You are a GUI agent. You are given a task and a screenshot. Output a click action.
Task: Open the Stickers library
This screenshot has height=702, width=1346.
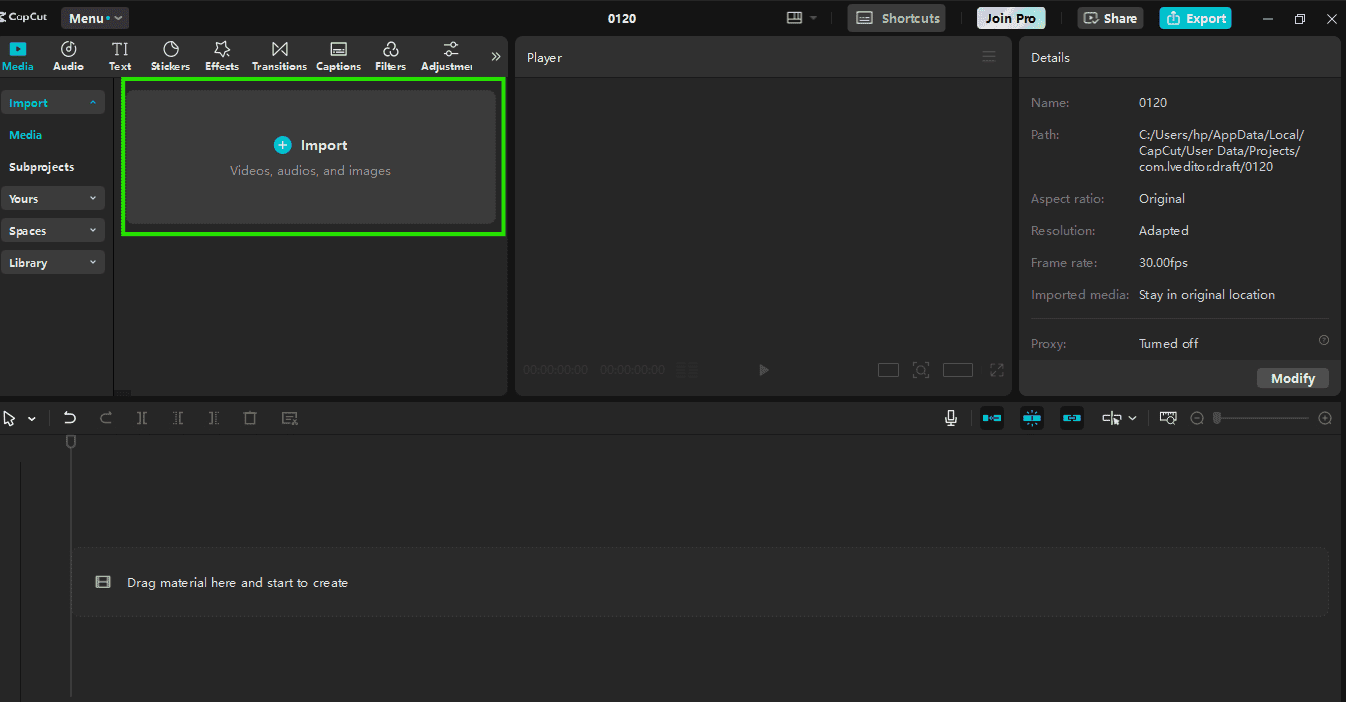coord(170,56)
